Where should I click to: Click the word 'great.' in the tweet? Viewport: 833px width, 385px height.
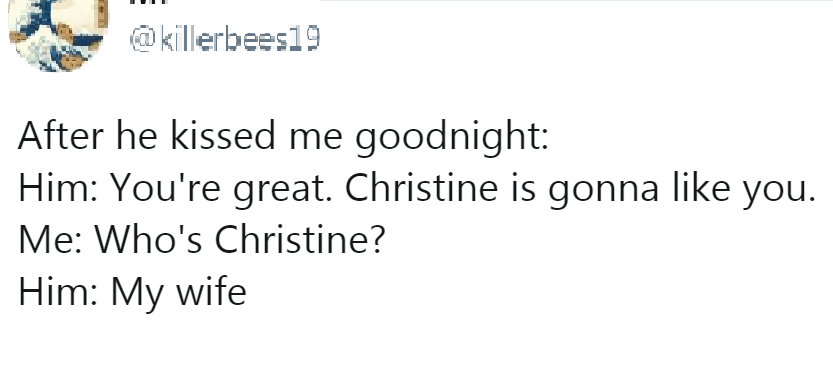point(283,190)
